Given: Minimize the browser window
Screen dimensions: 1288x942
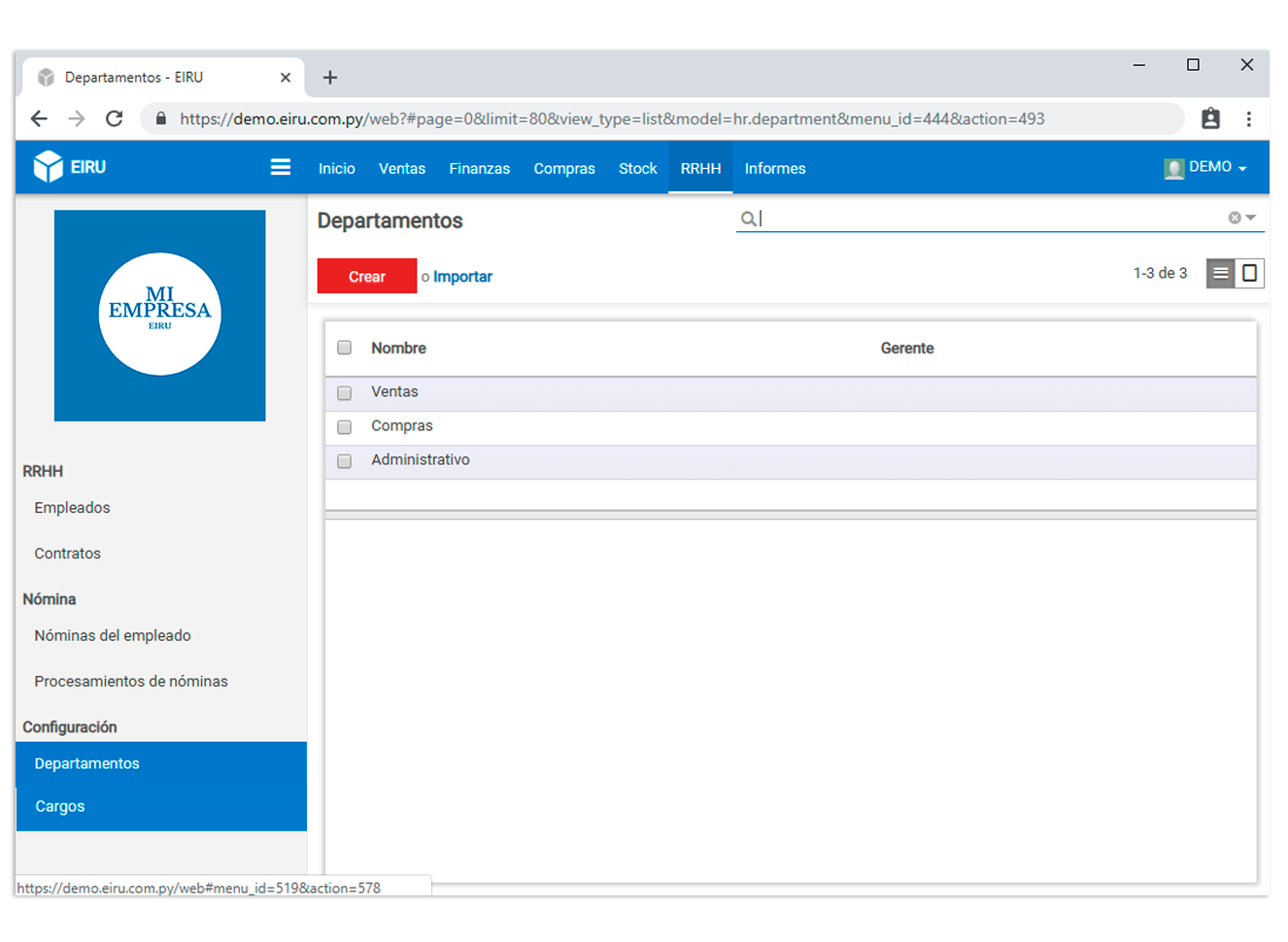Looking at the screenshot, I should tap(1139, 65).
